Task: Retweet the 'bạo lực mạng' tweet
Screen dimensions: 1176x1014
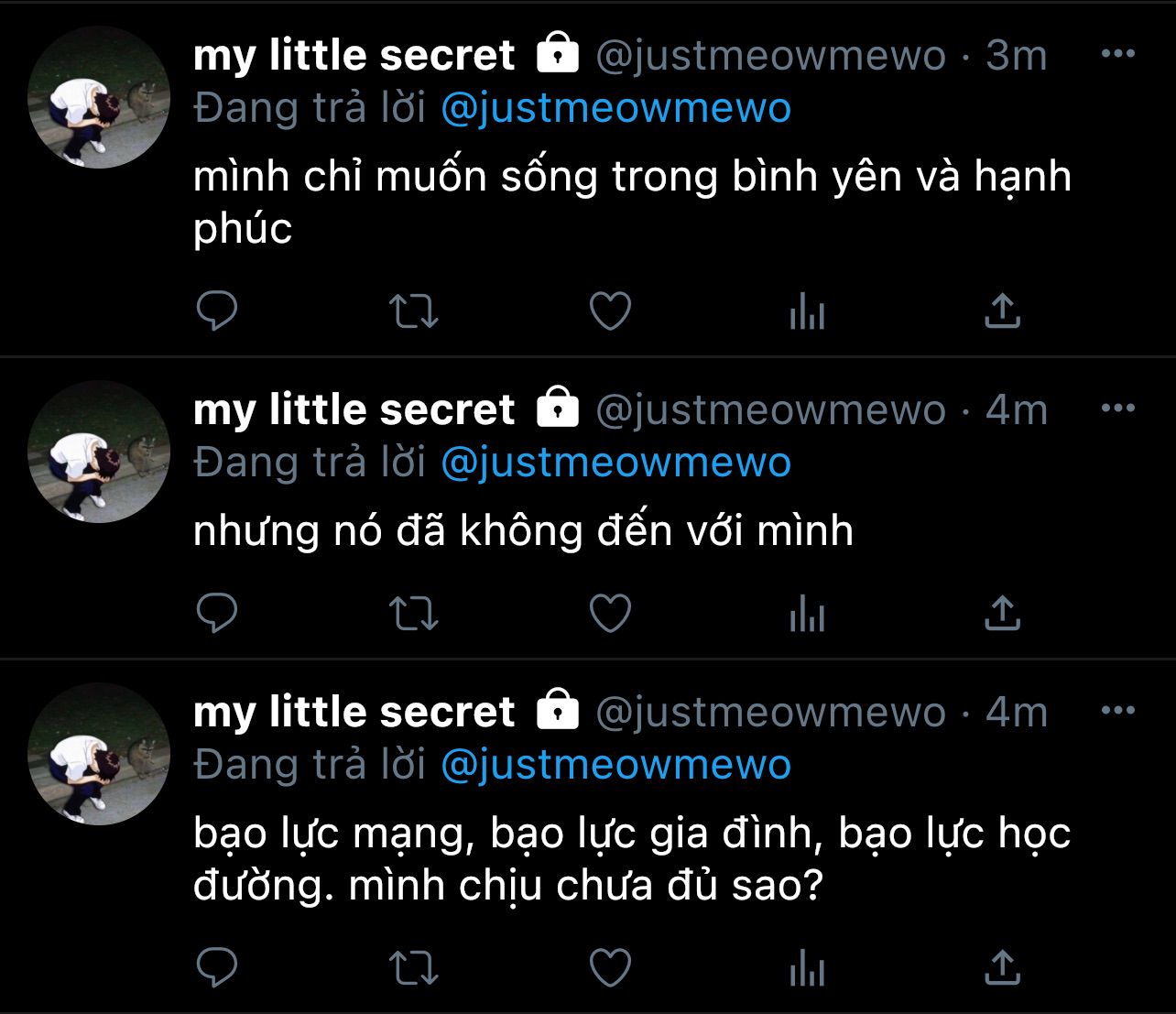Action: [x=414, y=968]
